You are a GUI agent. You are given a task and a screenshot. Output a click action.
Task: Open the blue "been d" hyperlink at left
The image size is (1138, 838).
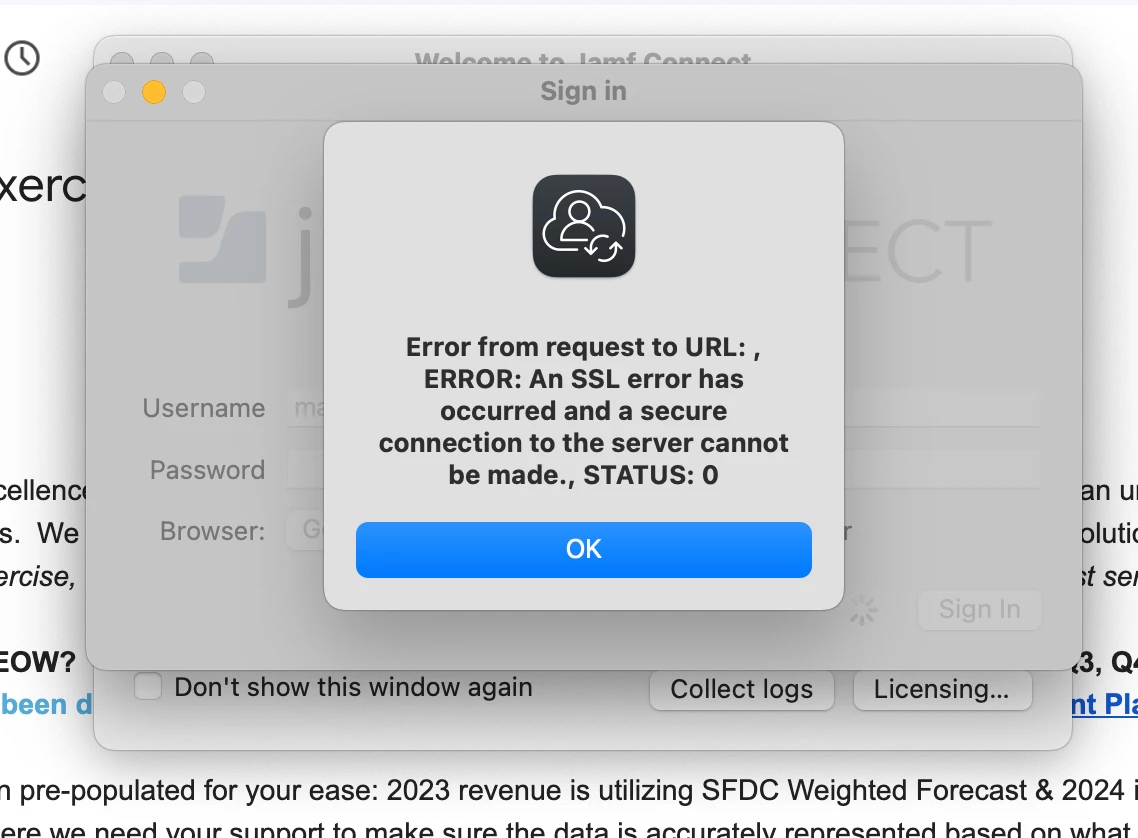(x=46, y=705)
